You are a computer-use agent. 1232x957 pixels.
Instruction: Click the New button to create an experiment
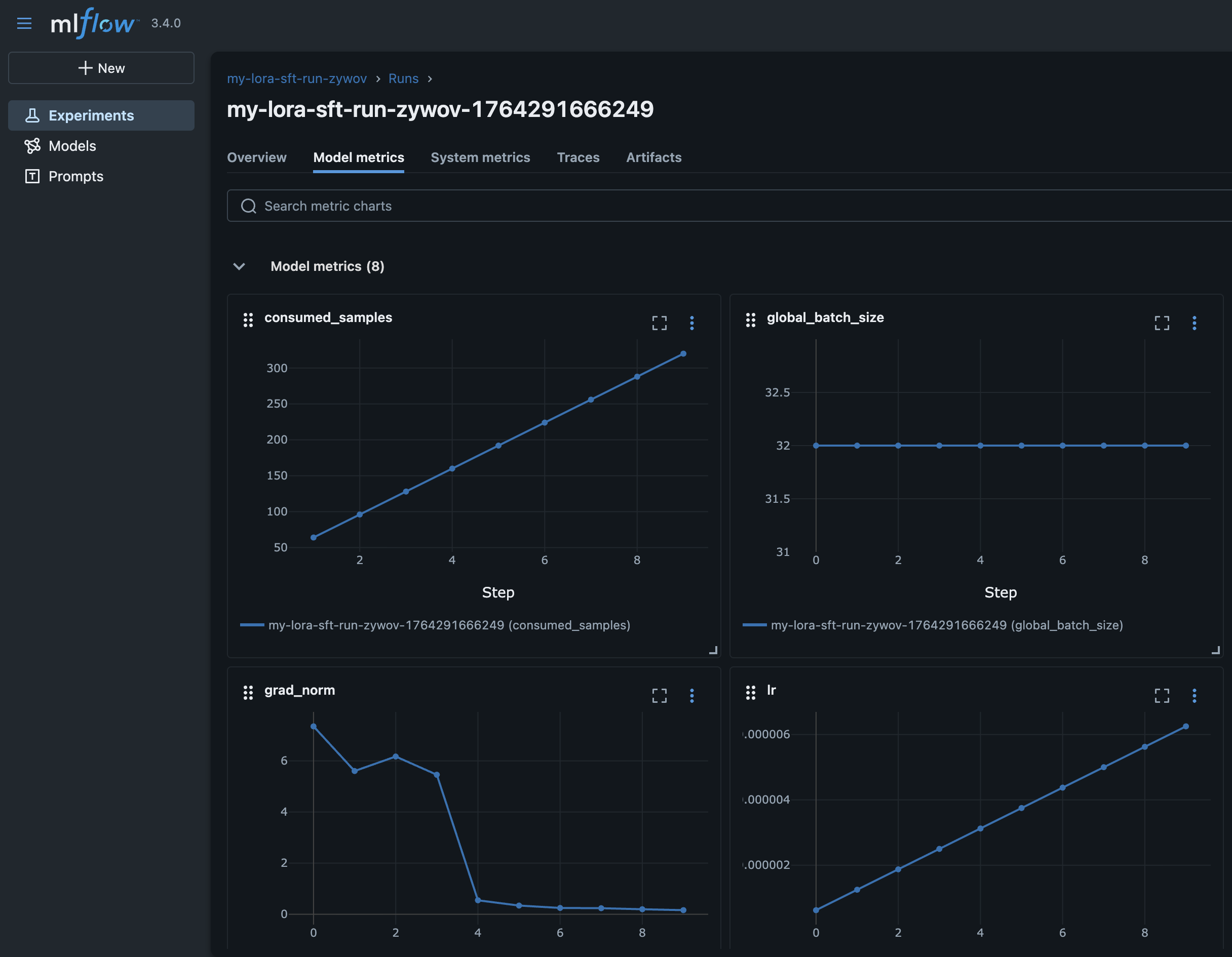point(101,68)
